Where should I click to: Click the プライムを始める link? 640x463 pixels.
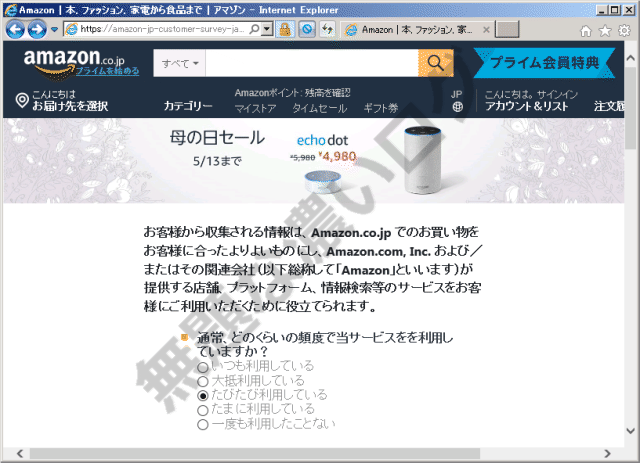tap(107, 71)
